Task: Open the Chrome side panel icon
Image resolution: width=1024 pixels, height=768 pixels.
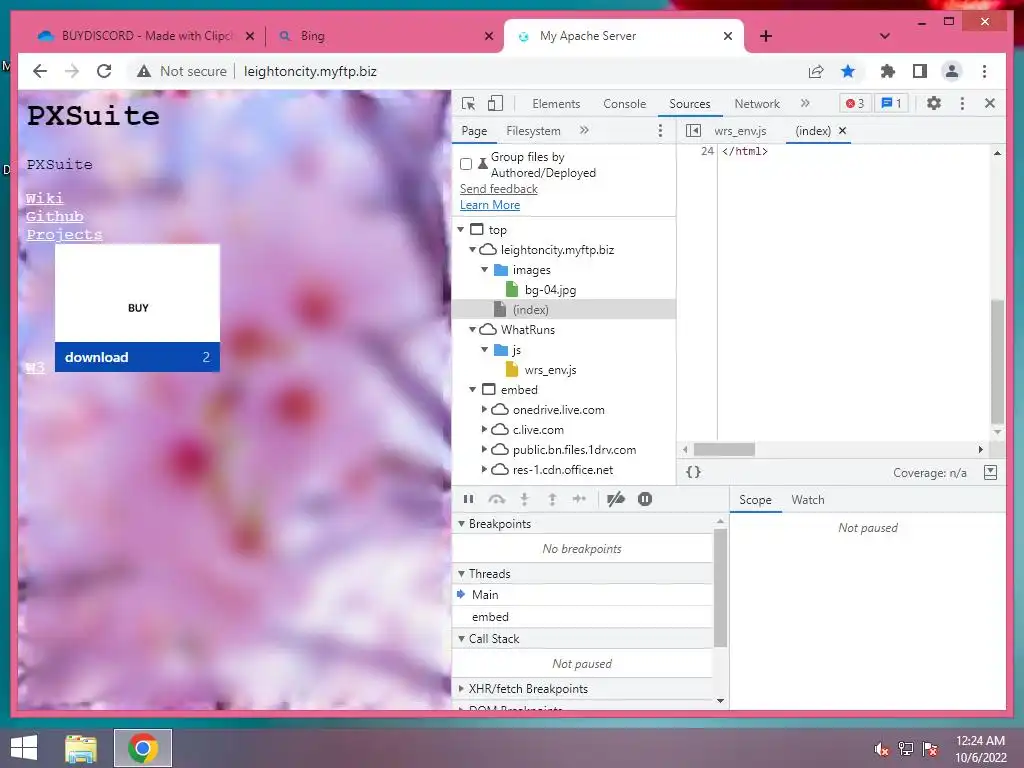Action: coord(920,71)
